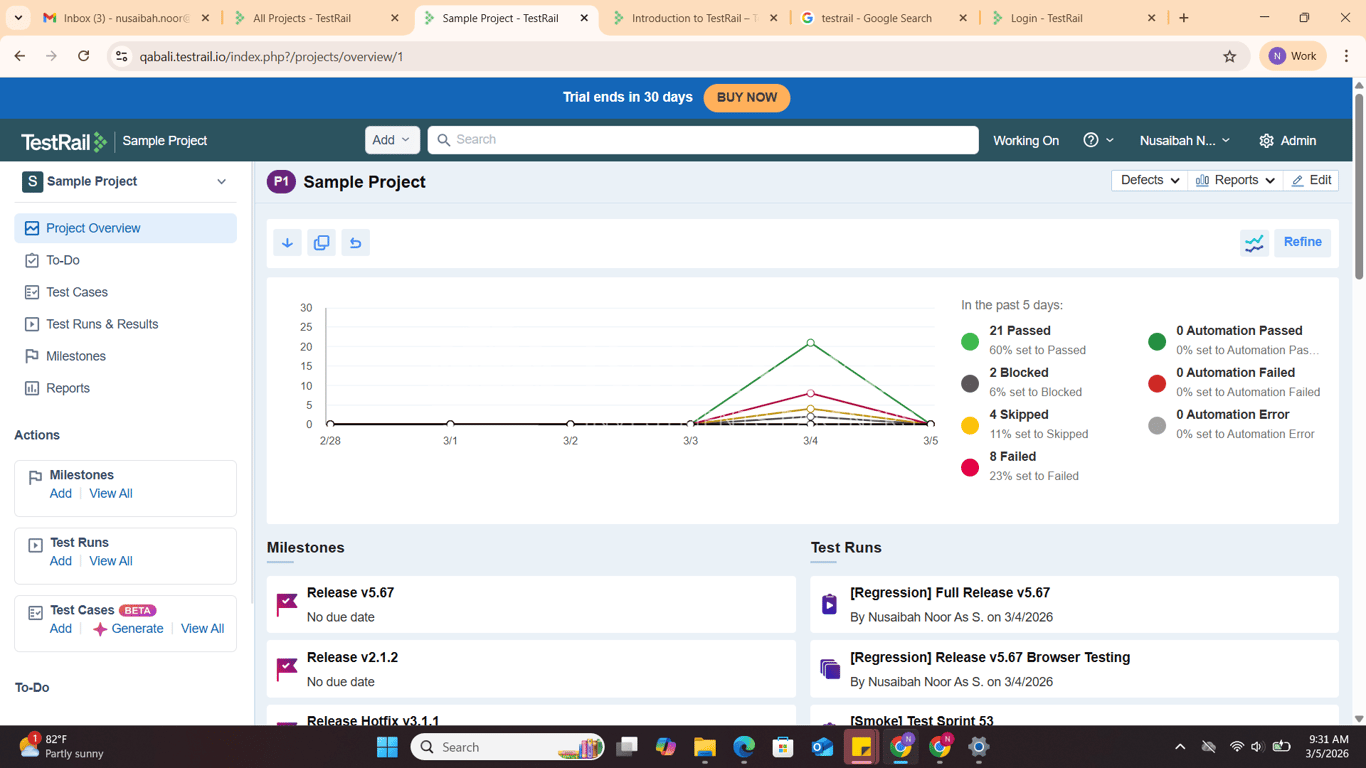Viewport: 1366px width, 768px height.
Task: Open Microsoft Edge from the taskbar
Action: click(x=744, y=747)
